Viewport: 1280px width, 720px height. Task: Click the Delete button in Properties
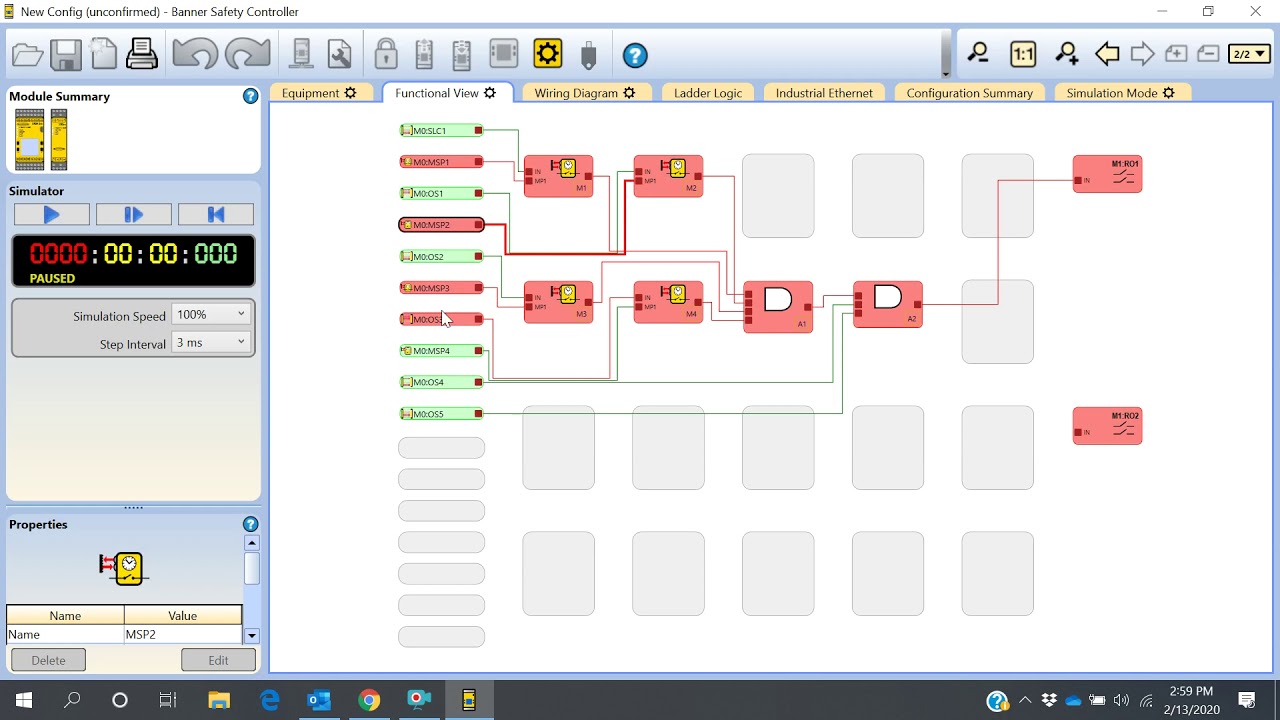point(48,660)
